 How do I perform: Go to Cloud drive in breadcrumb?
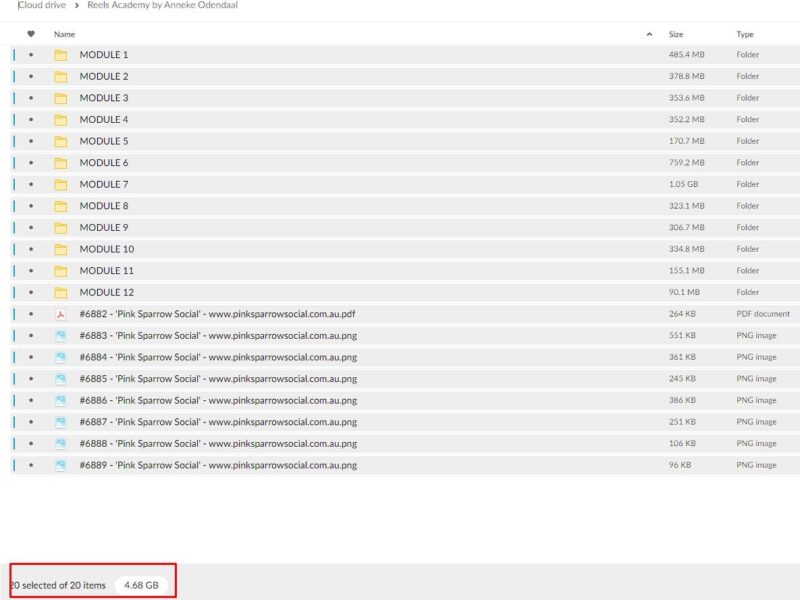42,5
